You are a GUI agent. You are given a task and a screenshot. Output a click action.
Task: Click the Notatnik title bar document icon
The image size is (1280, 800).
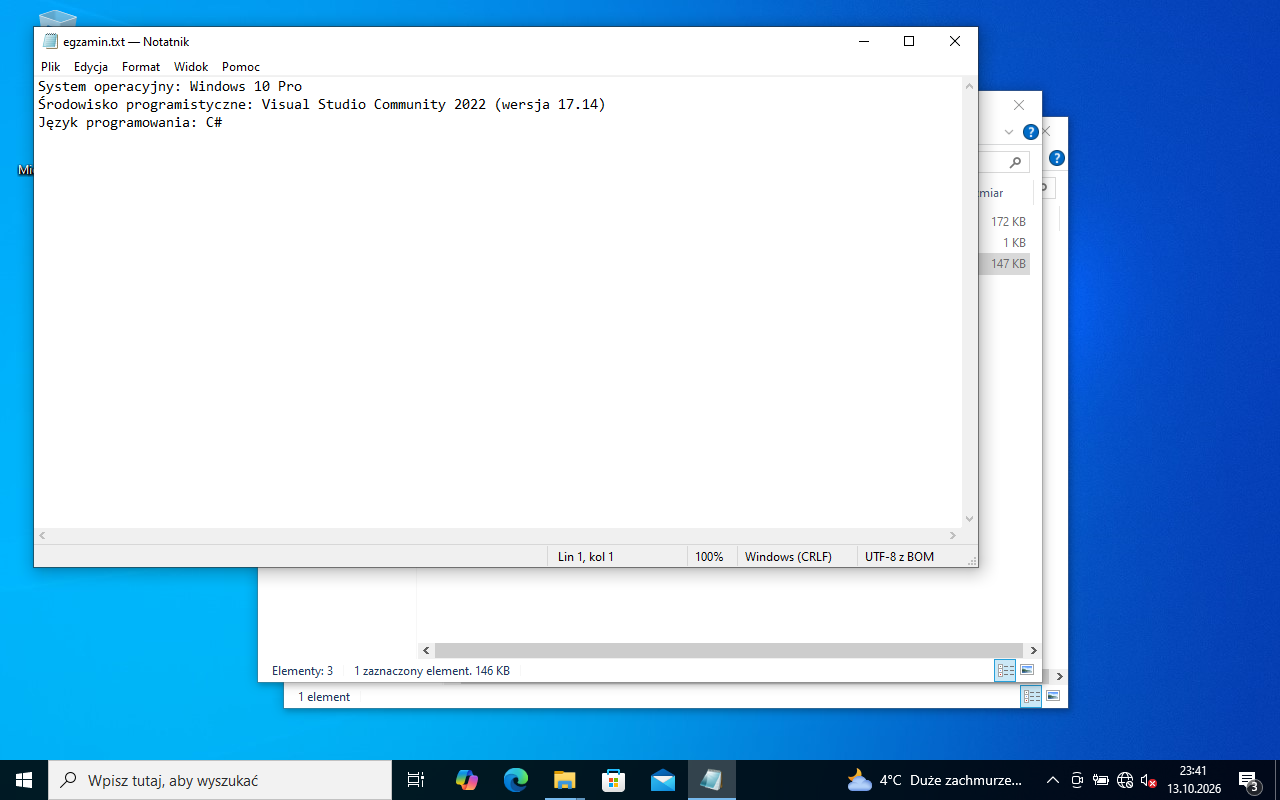(51, 41)
